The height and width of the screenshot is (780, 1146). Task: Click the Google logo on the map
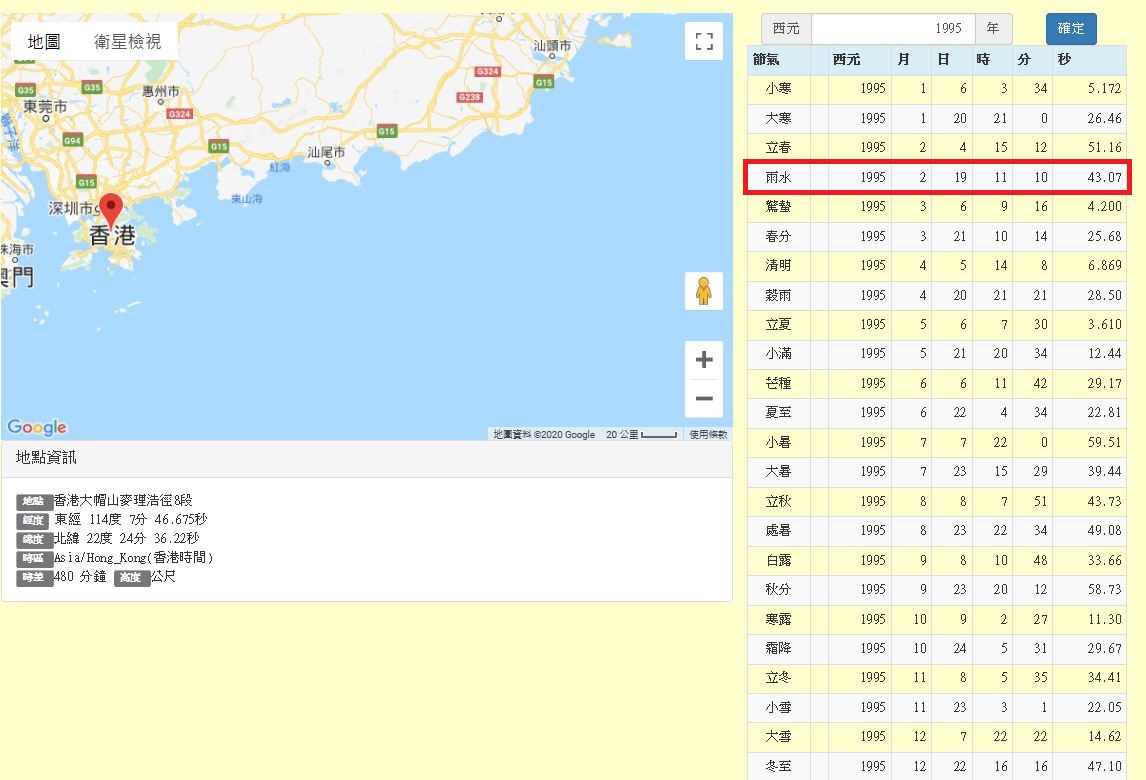pos(37,427)
